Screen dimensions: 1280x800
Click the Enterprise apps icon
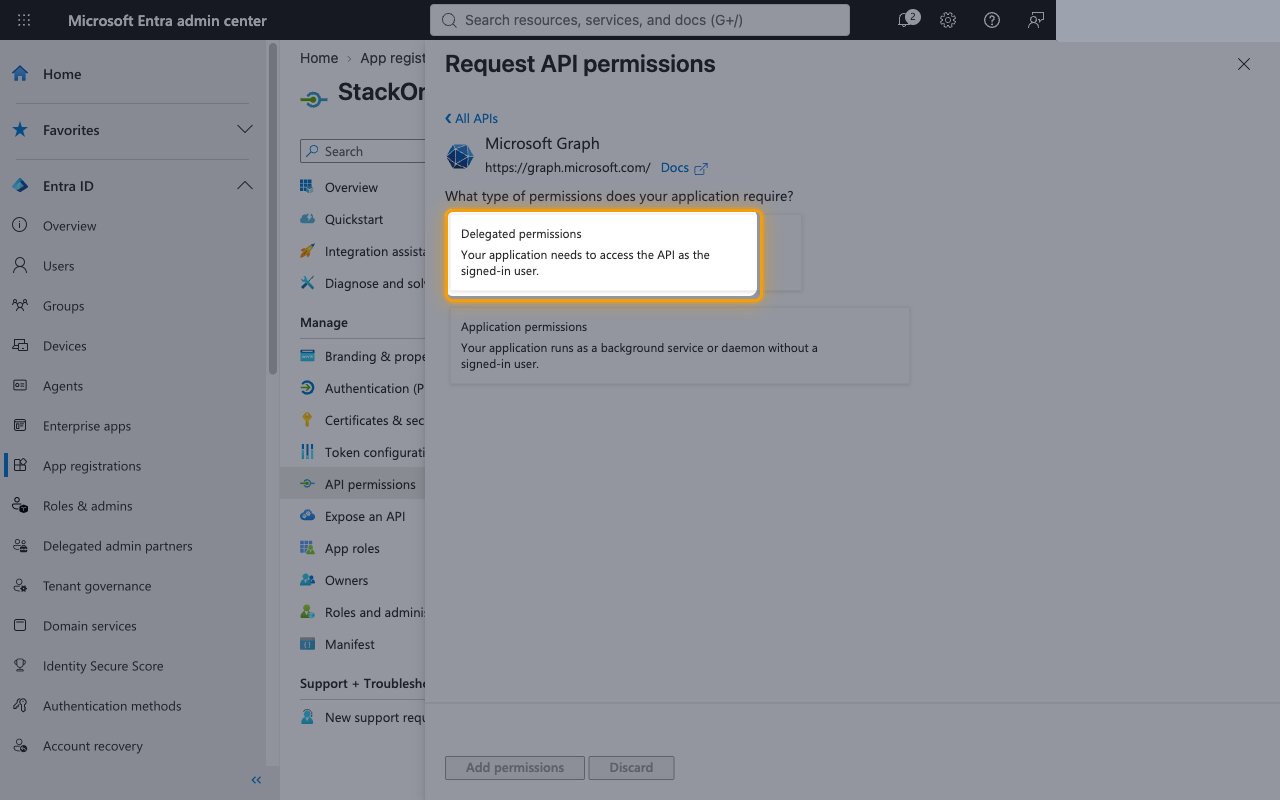[x=20, y=426]
